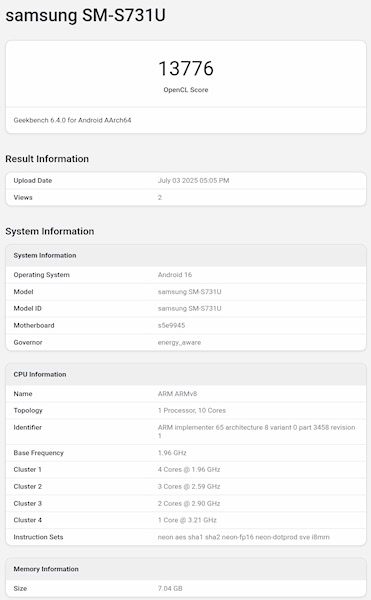Select the Model ID row value

189,308
